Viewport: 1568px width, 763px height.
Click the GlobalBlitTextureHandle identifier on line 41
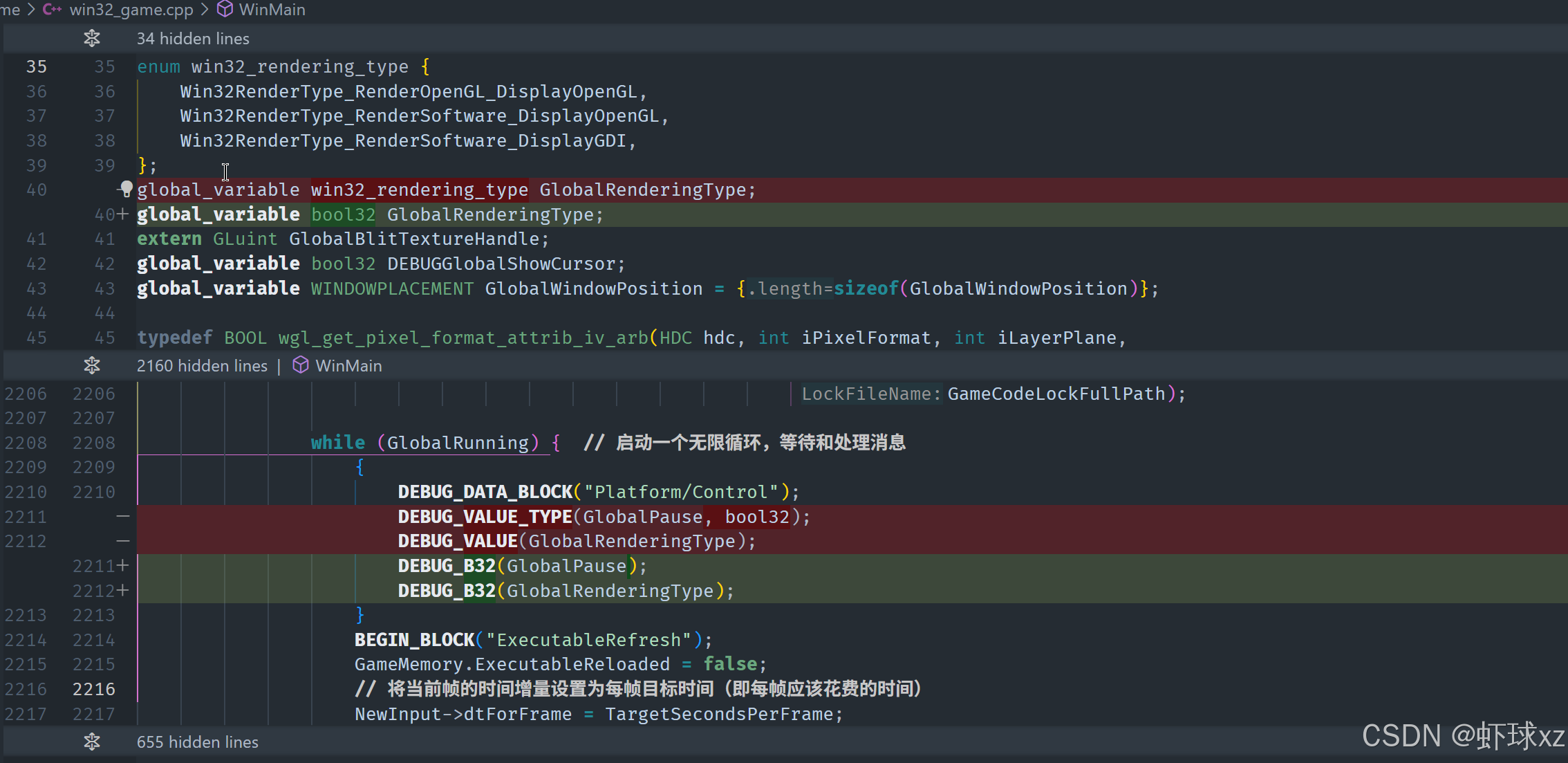[x=414, y=239]
